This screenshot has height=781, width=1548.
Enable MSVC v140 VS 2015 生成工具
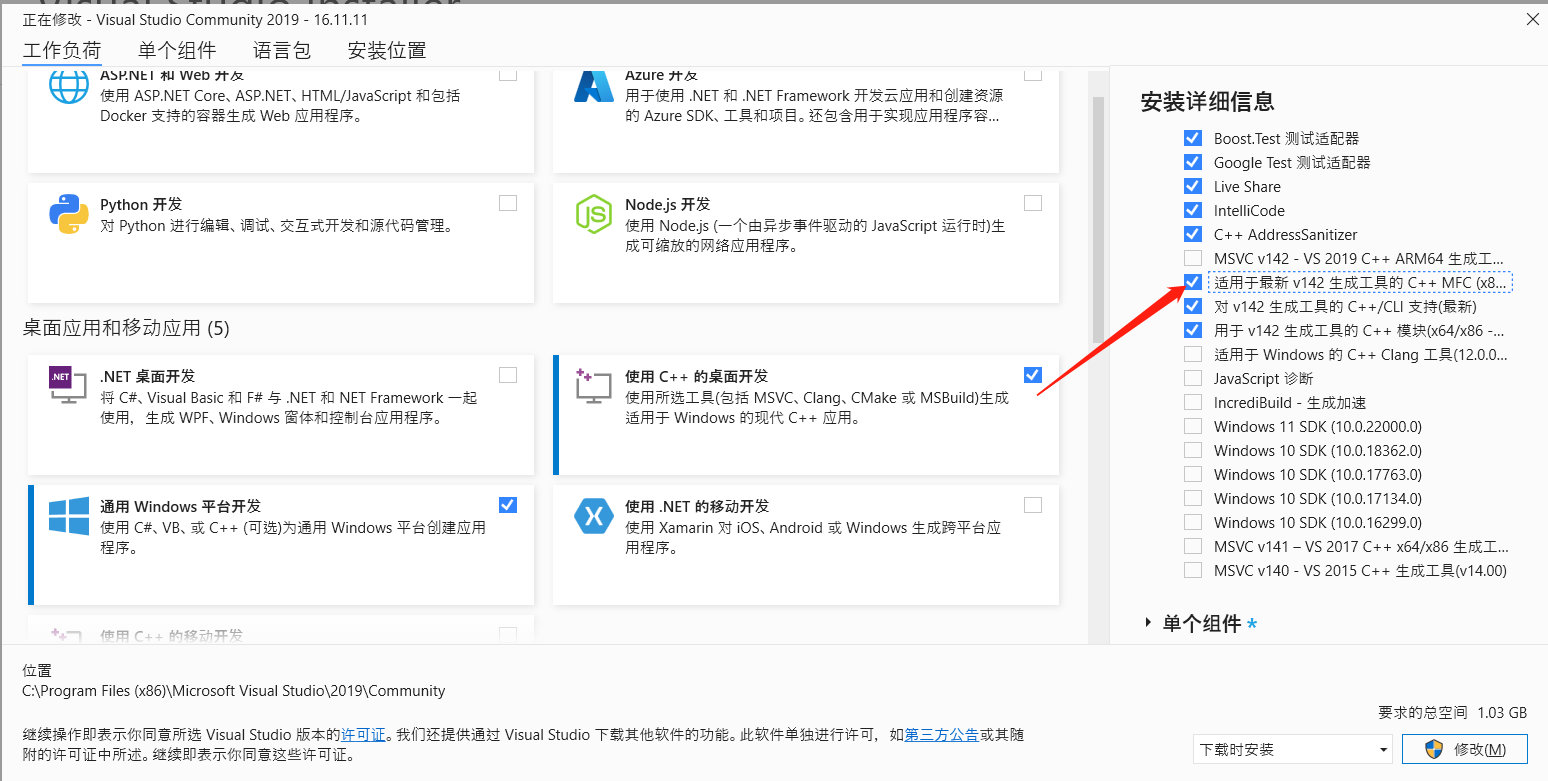pos(1192,570)
